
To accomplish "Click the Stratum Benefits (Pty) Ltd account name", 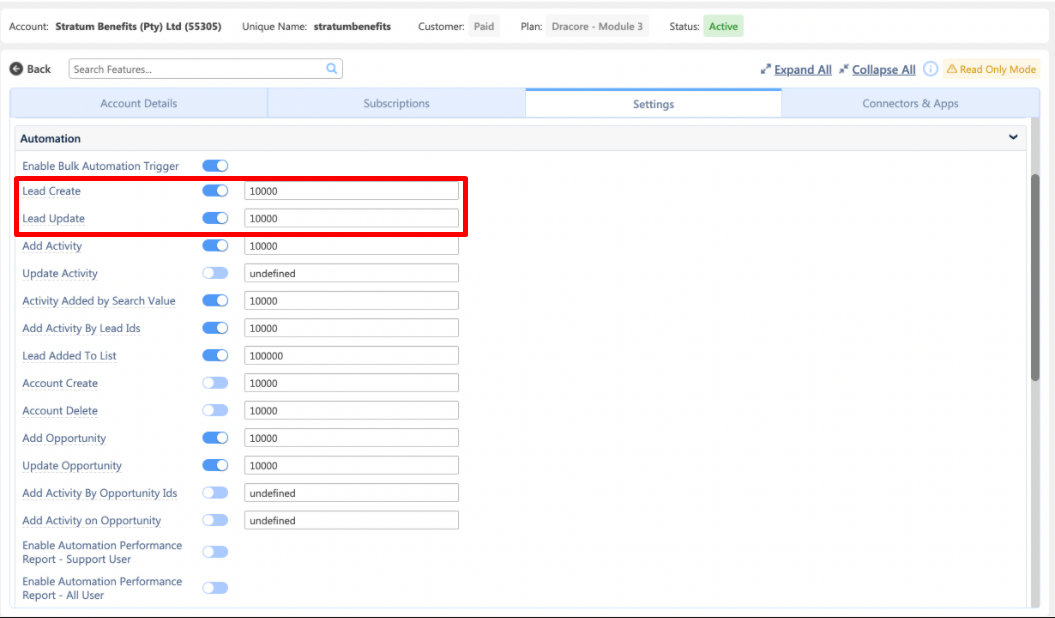I will 138,26.
